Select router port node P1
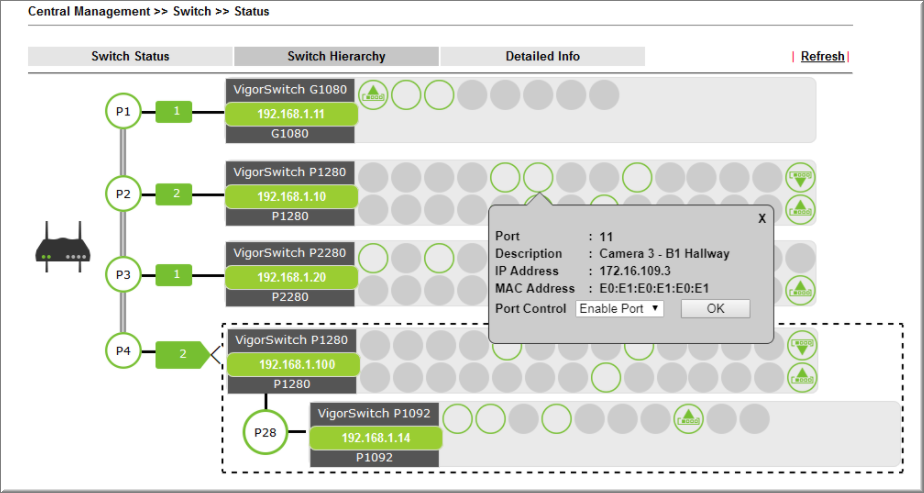 coord(123,111)
